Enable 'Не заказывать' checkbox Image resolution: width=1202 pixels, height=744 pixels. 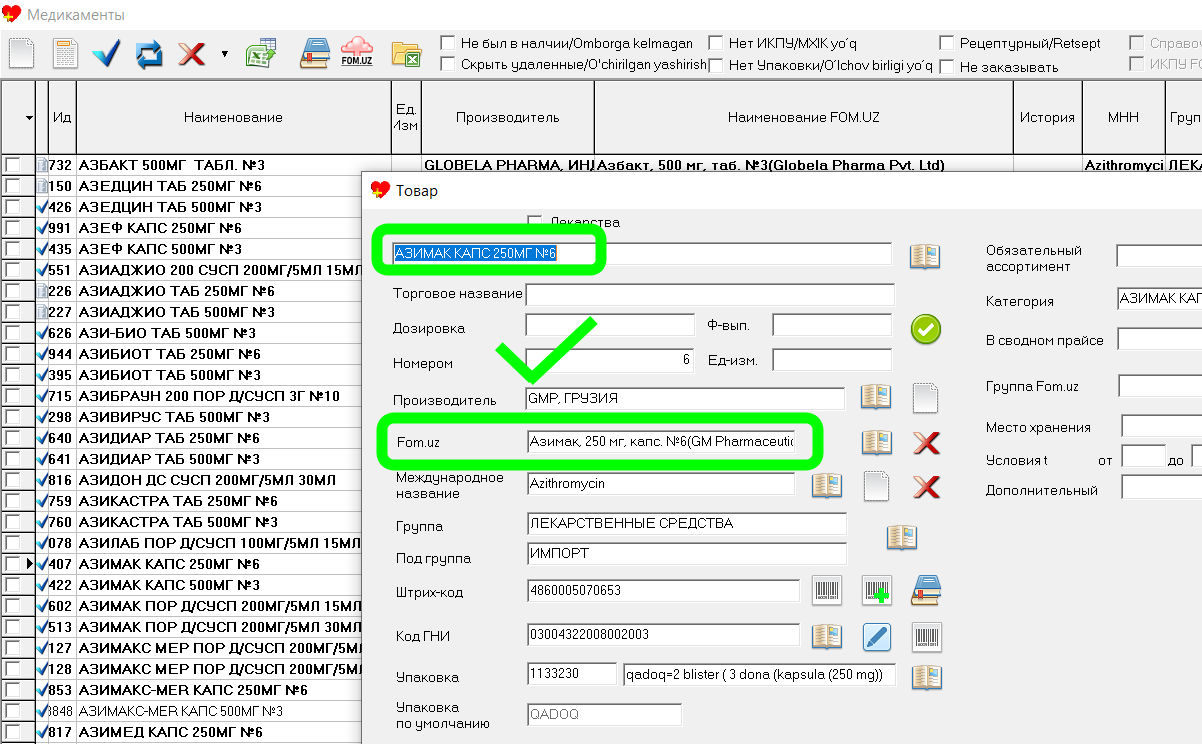coord(946,67)
